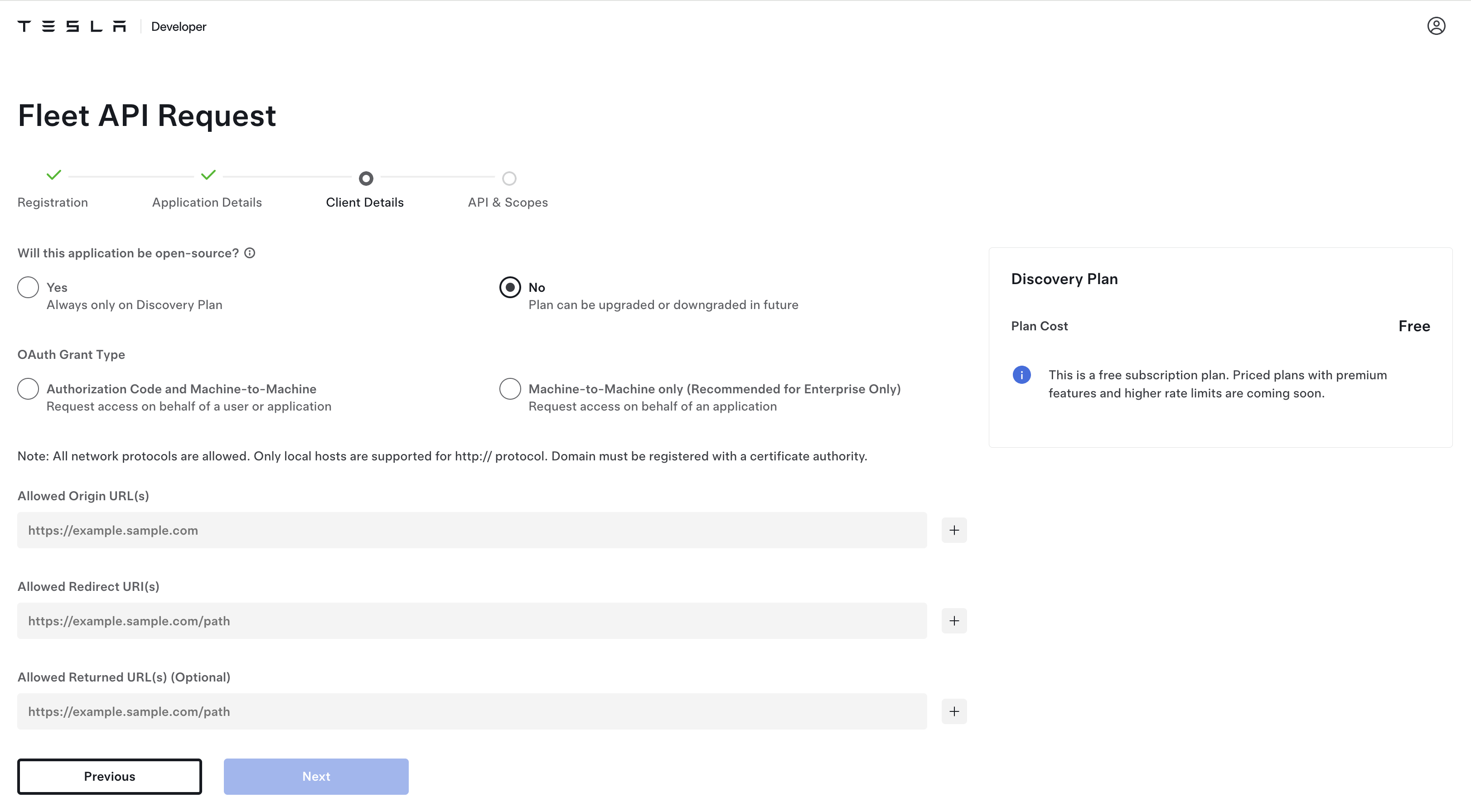Click the blue info icon in Discovery Plan
The image size is (1471, 812).
(1021, 375)
